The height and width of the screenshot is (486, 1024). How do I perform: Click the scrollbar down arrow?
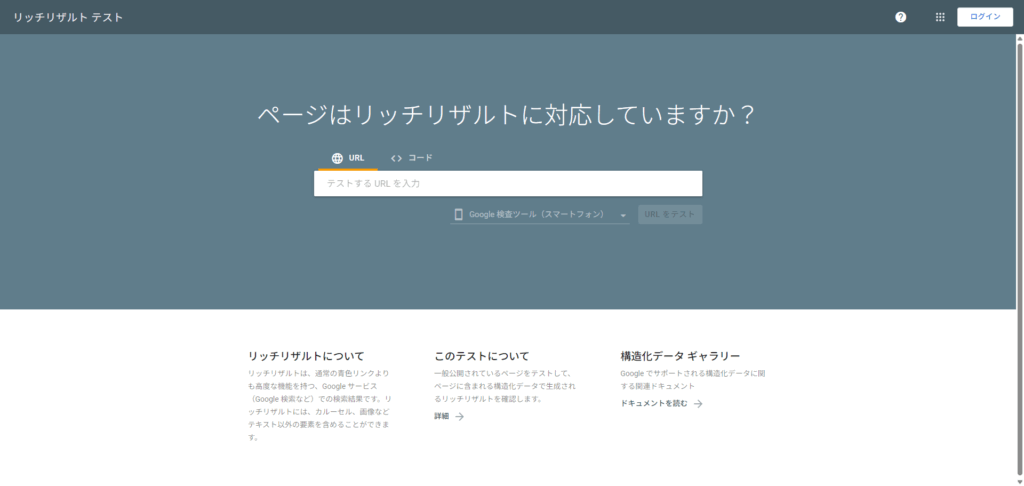coord(1019,481)
